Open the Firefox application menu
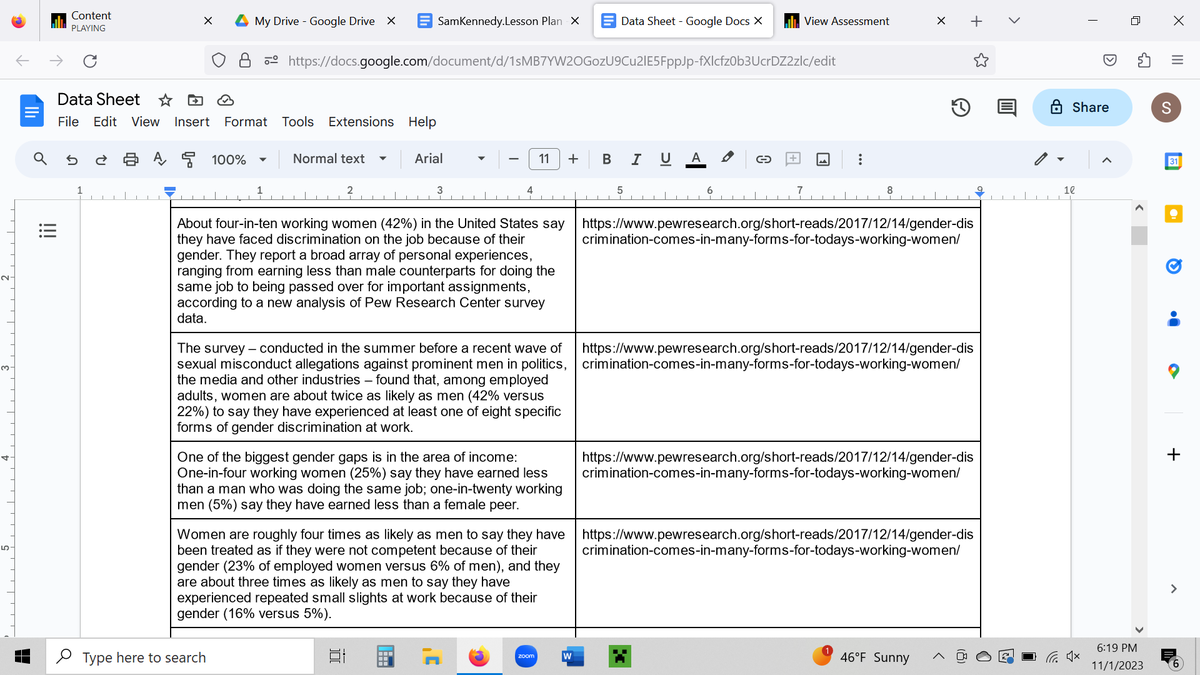This screenshot has height=675, width=1200. point(1177,61)
